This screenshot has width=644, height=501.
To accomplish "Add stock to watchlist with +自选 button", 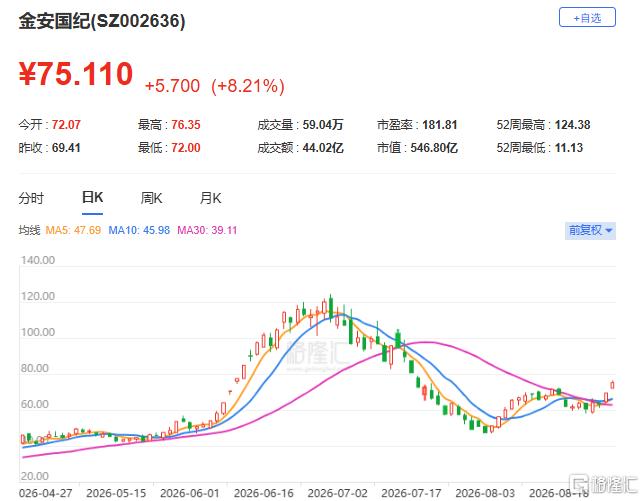I will (587, 17).
